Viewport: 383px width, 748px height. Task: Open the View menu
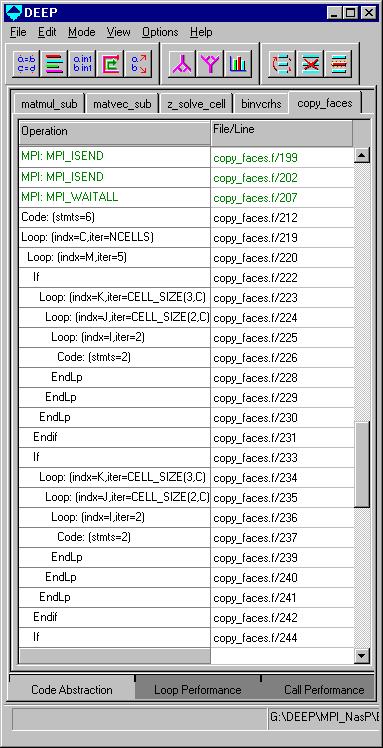point(118,32)
